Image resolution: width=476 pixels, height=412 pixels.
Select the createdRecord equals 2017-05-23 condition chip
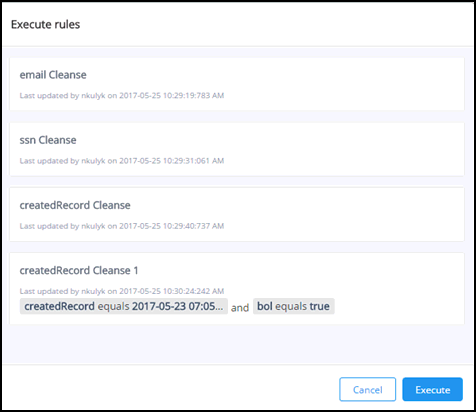click(124, 306)
